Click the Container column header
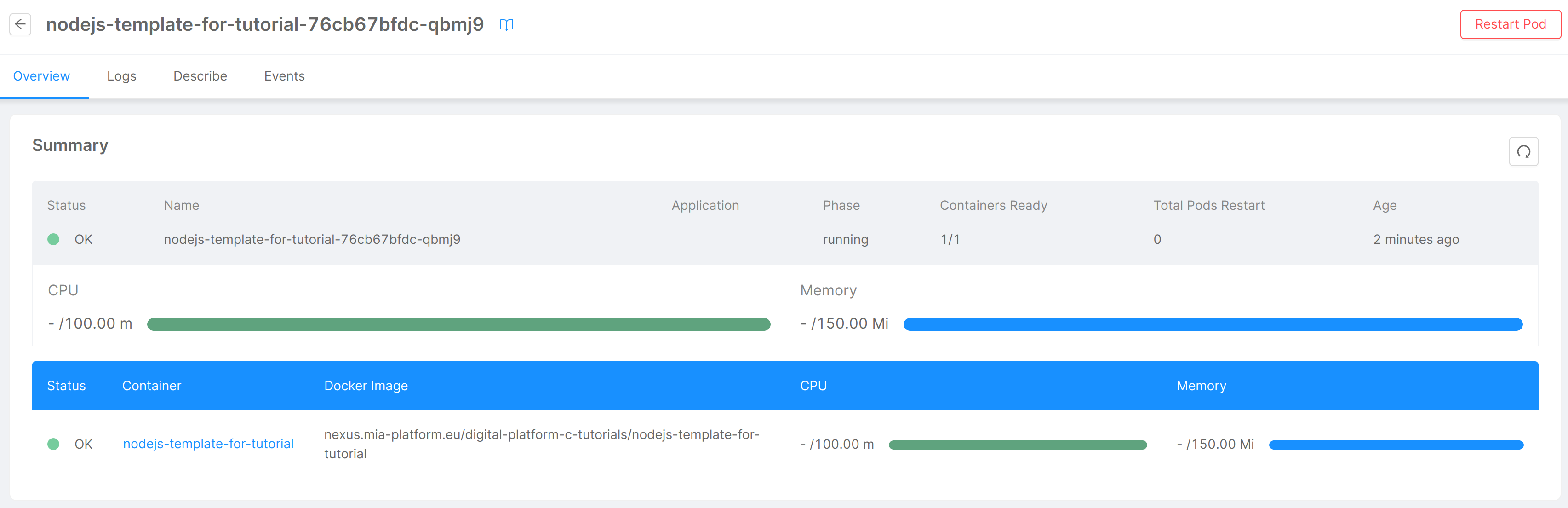Screen dimensions: 1568x508 [152, 386]
